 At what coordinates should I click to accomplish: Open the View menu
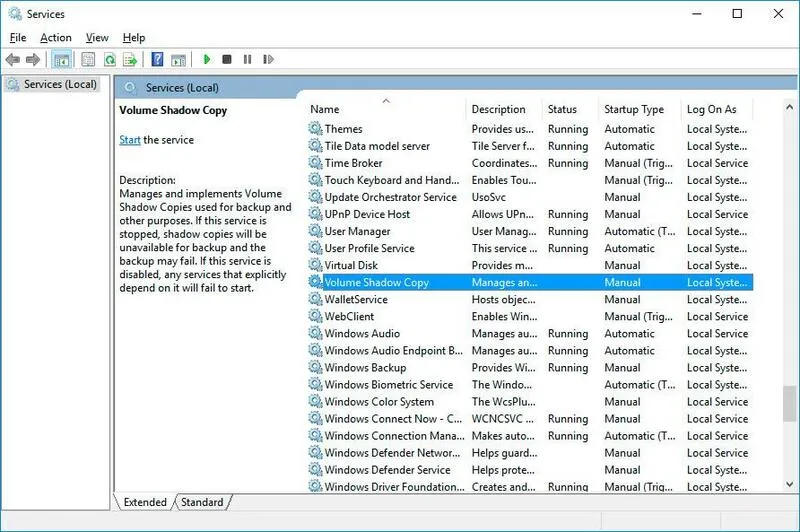coord(97,38)
